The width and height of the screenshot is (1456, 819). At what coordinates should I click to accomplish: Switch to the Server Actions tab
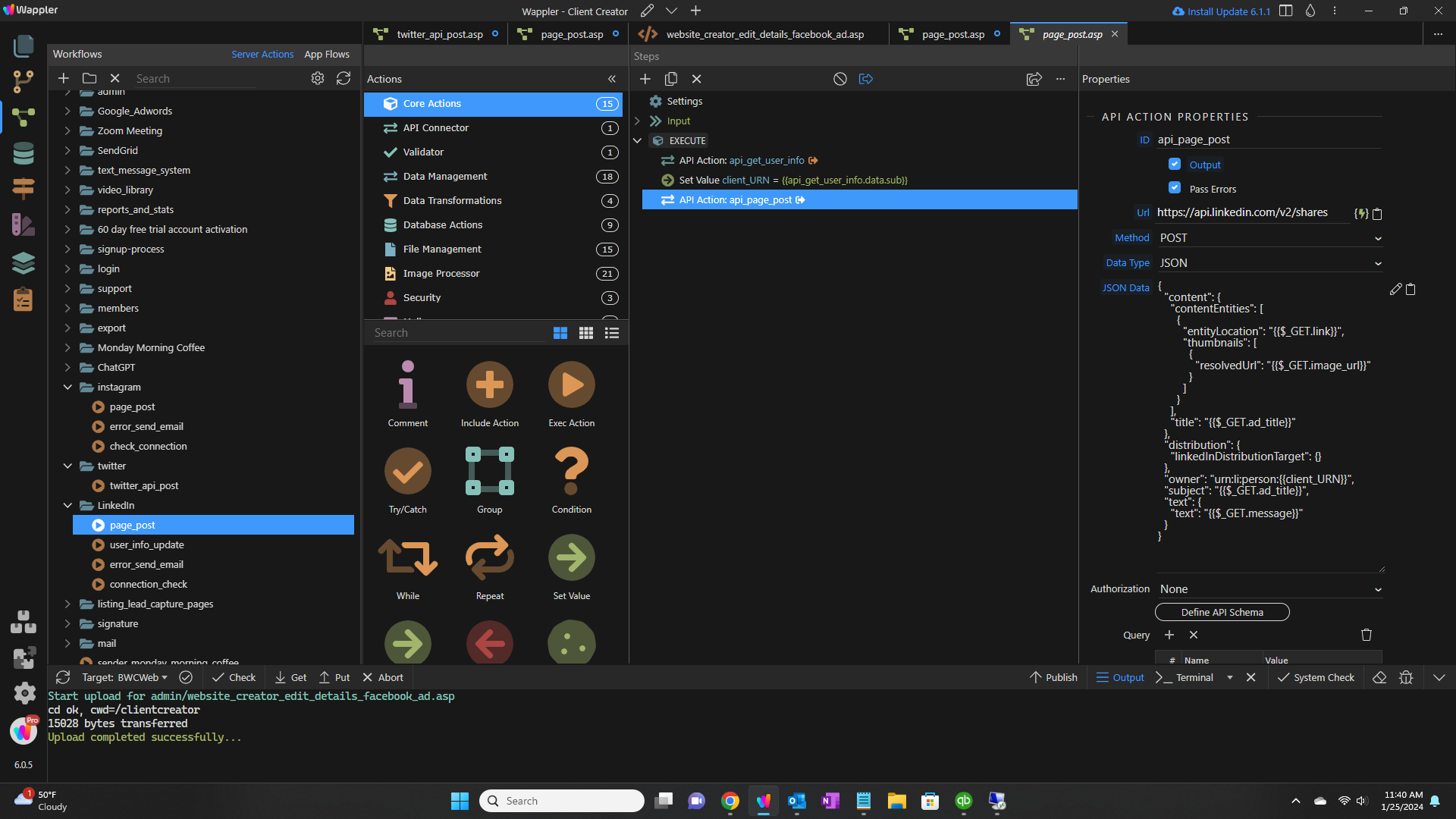point(262,54)
